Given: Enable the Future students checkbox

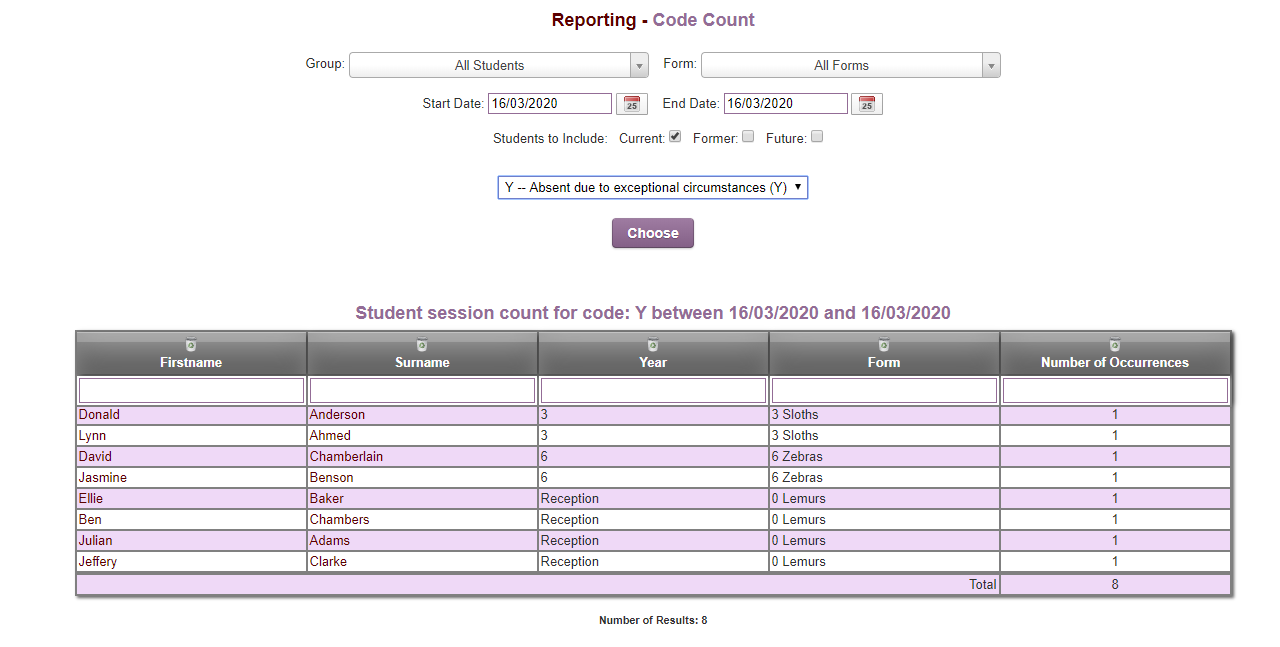Looking at the screenshot, I should coord(817,136).
